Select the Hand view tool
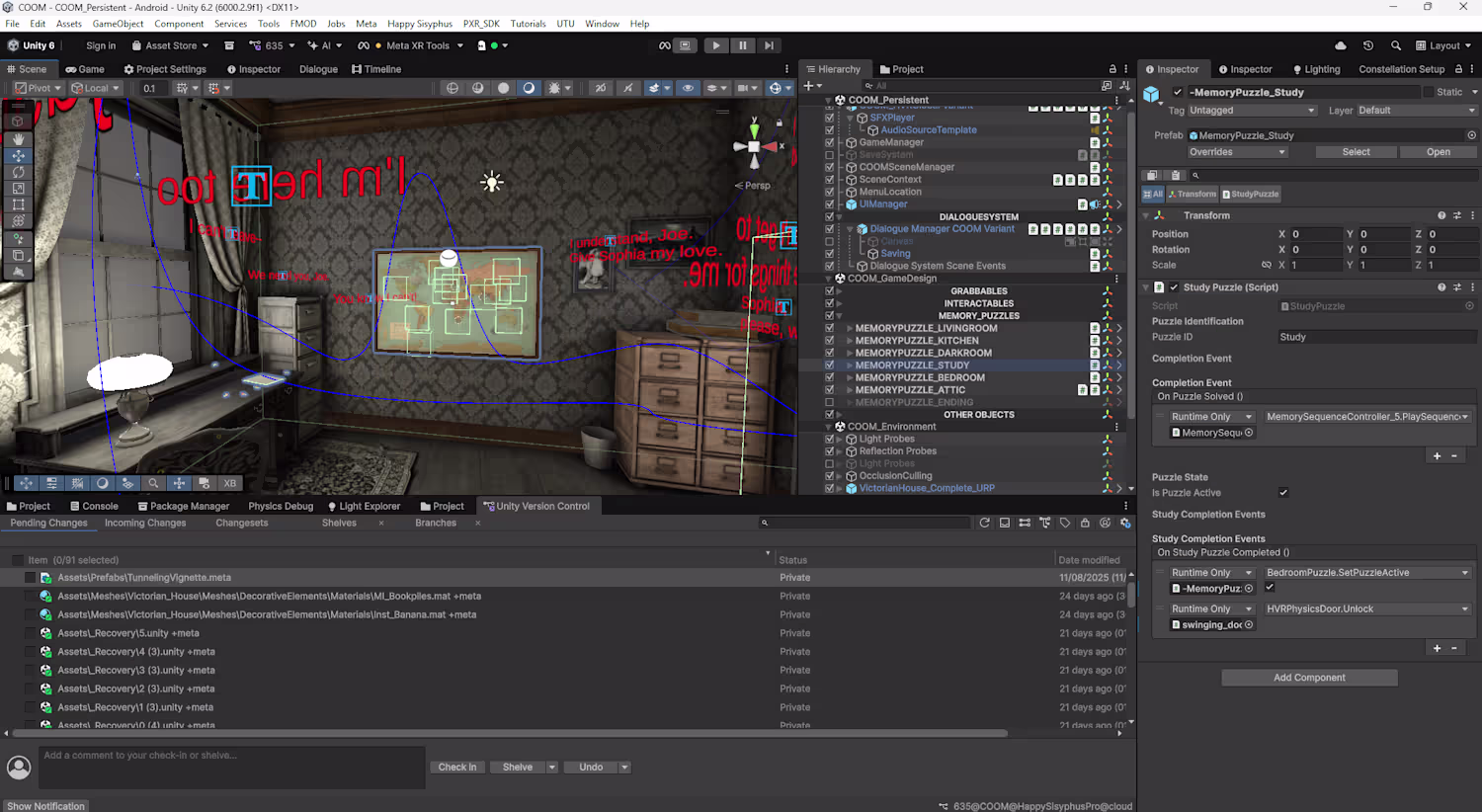The width and height of the screenshot is (1482, 812). 19,139
